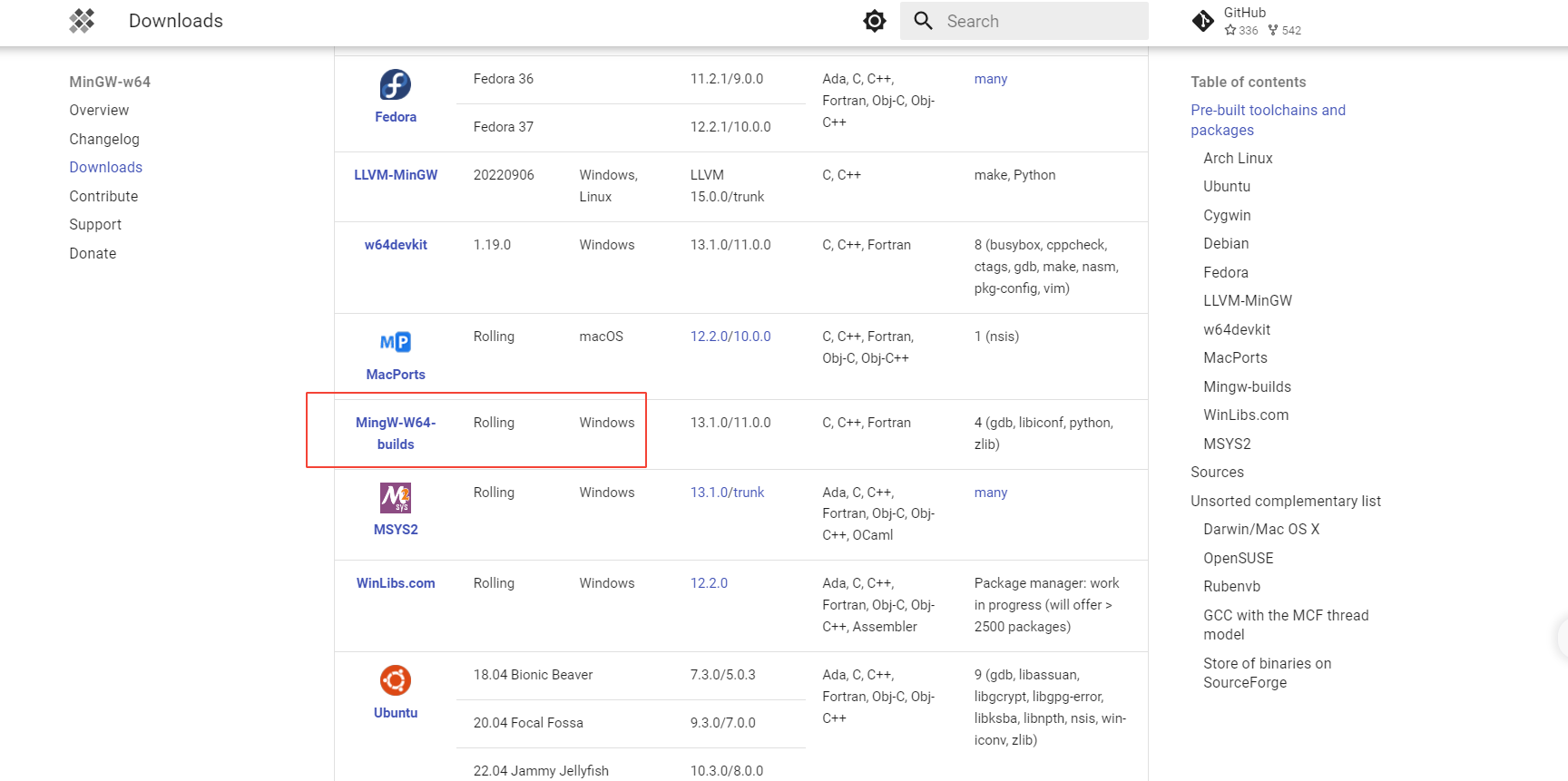Jump to MacPorts in table of contents
Image resolution: width=1568 pixels, height=781 pixels.
pyautogui.click(x=1235, y=357)
